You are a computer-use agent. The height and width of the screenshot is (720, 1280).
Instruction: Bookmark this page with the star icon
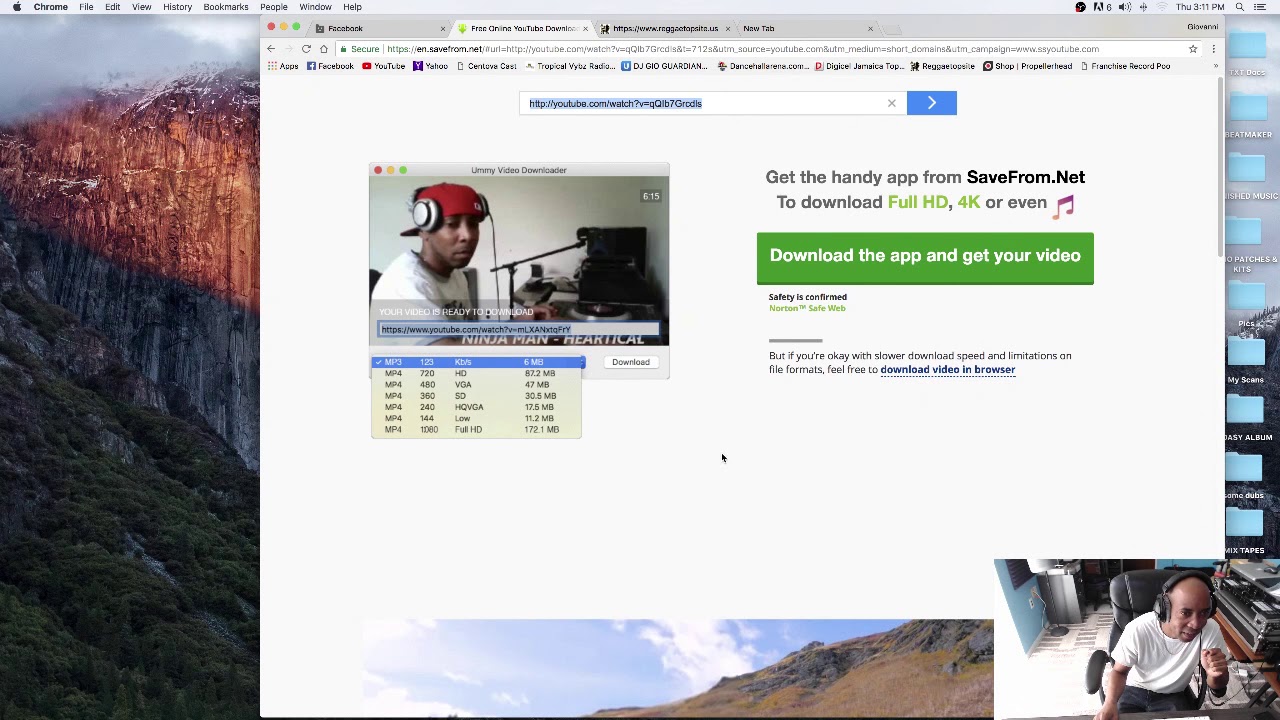[x=1193, y=49]
